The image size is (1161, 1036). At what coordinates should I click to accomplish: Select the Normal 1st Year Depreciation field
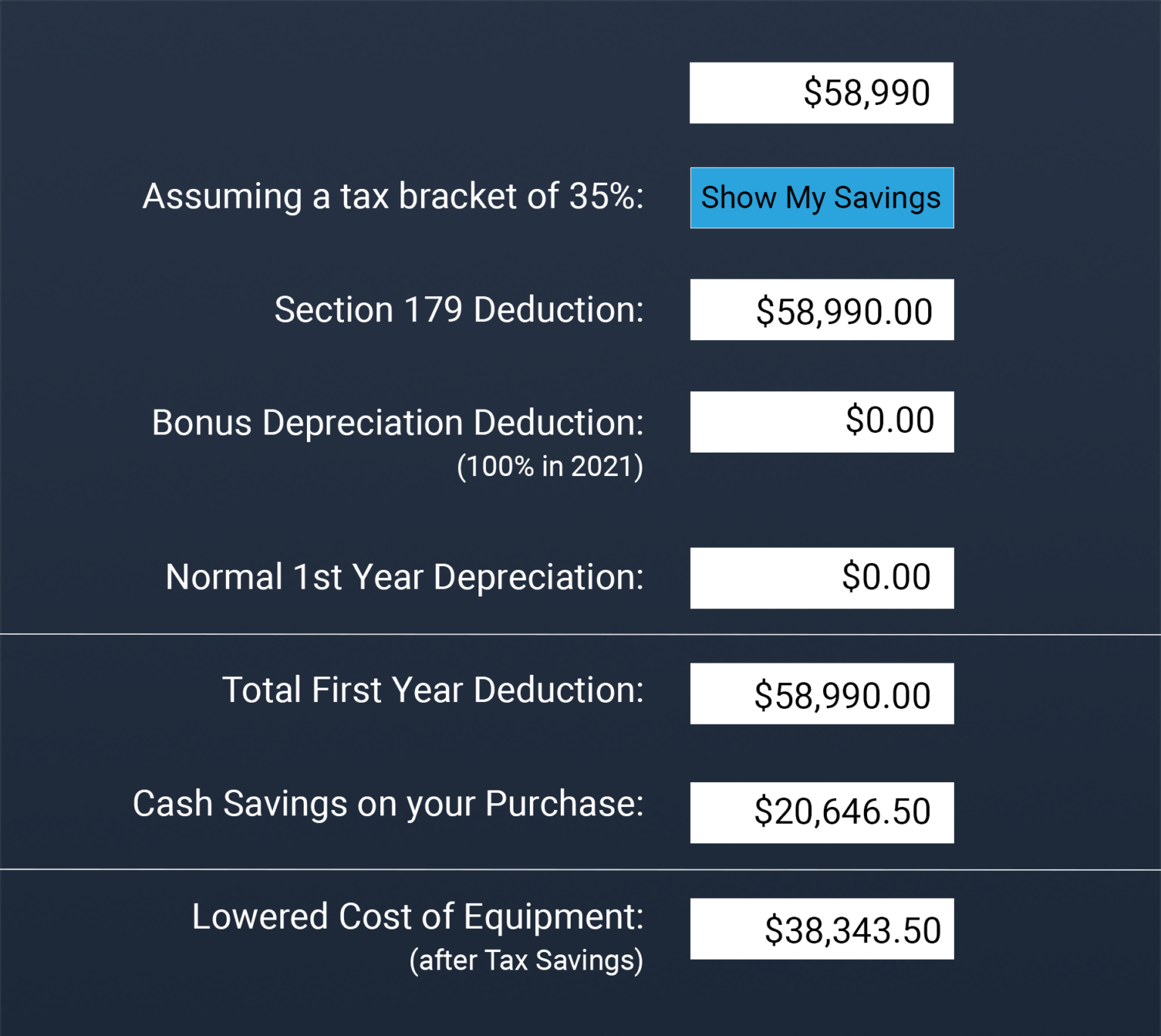pos(822,577)
